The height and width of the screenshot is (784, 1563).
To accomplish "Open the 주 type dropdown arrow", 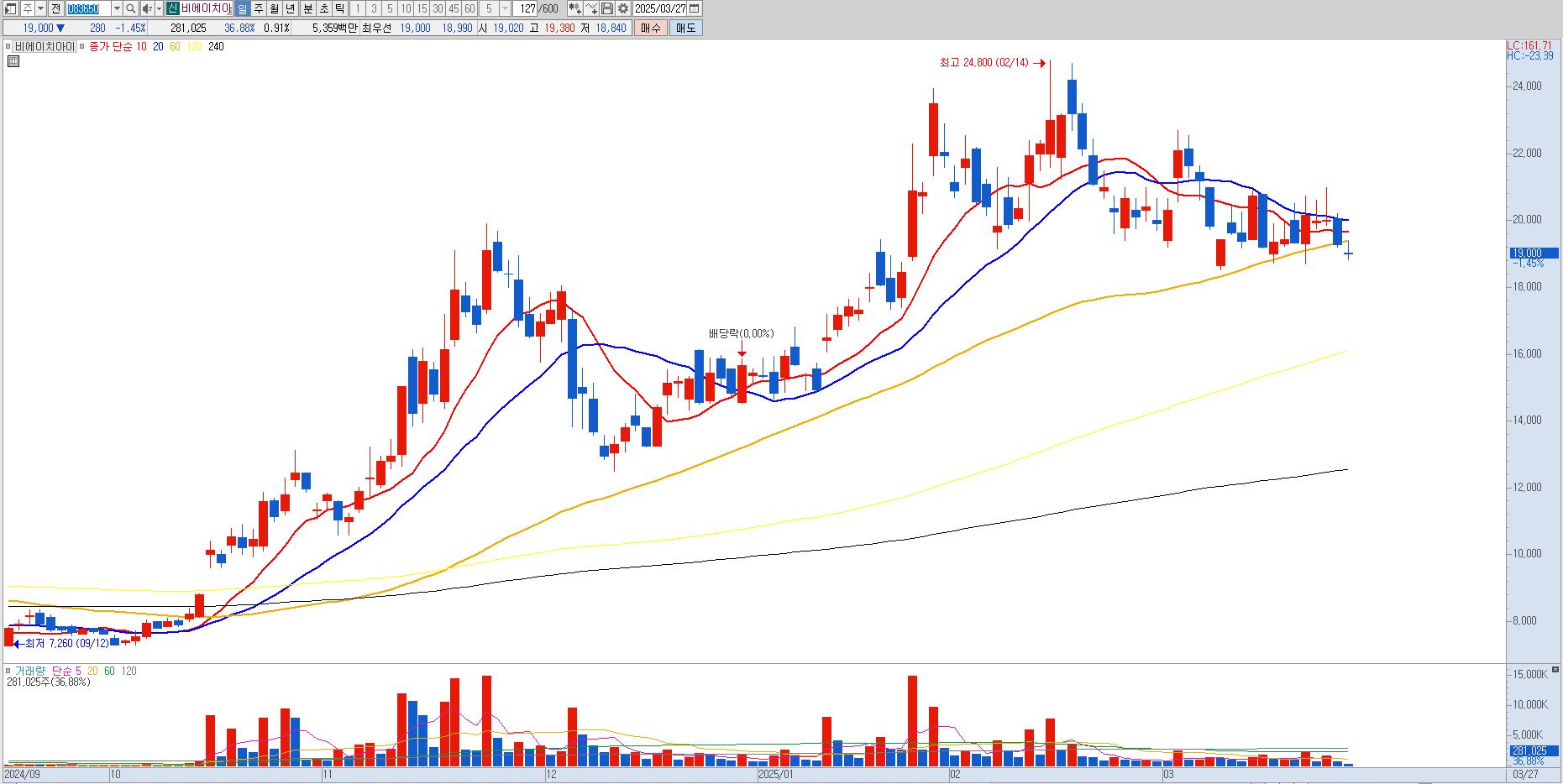I will coord(40,8).
